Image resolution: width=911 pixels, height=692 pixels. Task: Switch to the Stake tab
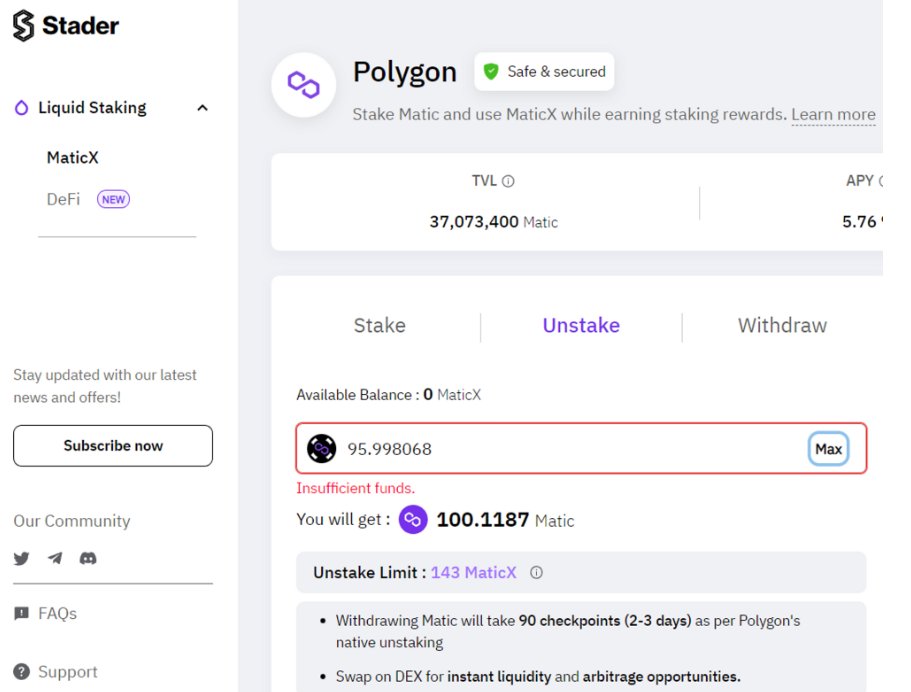point(380,326)
